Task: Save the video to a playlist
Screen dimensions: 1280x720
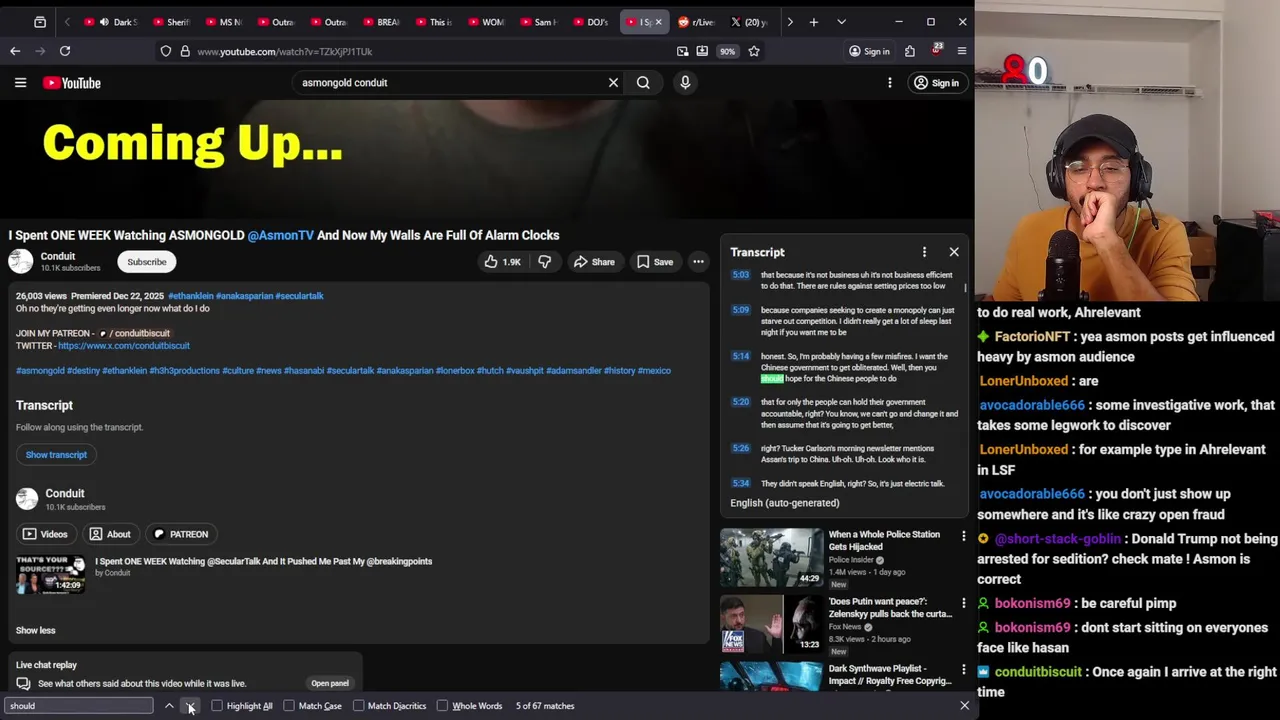Action: [x=655, y=262]
